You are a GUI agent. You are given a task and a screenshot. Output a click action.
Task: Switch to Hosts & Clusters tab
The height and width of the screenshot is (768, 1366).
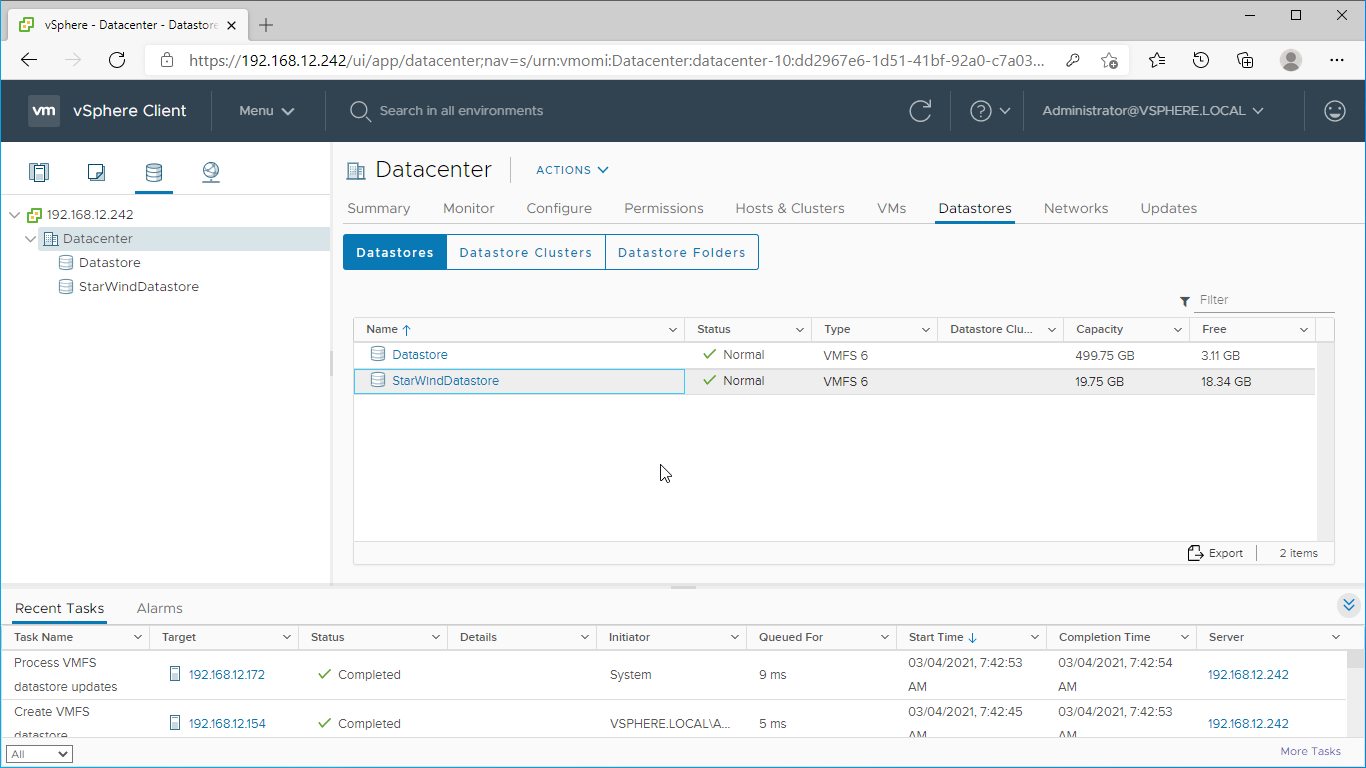pos(790,208)
